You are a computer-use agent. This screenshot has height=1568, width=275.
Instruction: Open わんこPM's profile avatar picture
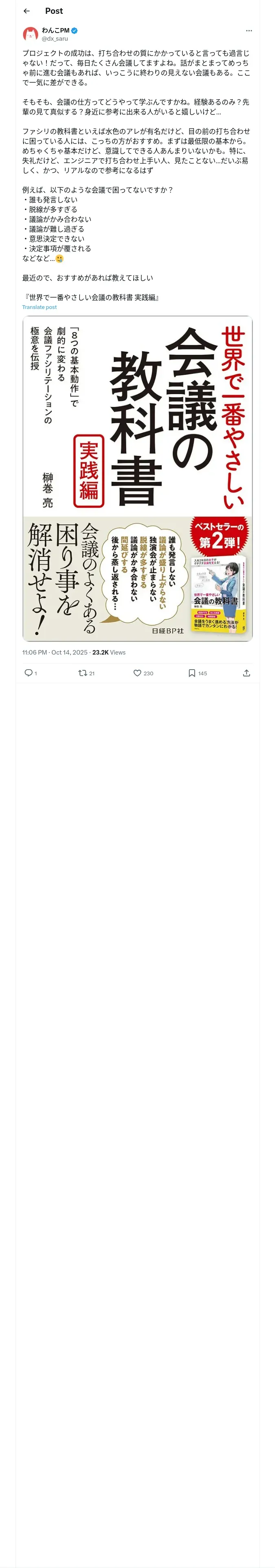pos(31,34)
